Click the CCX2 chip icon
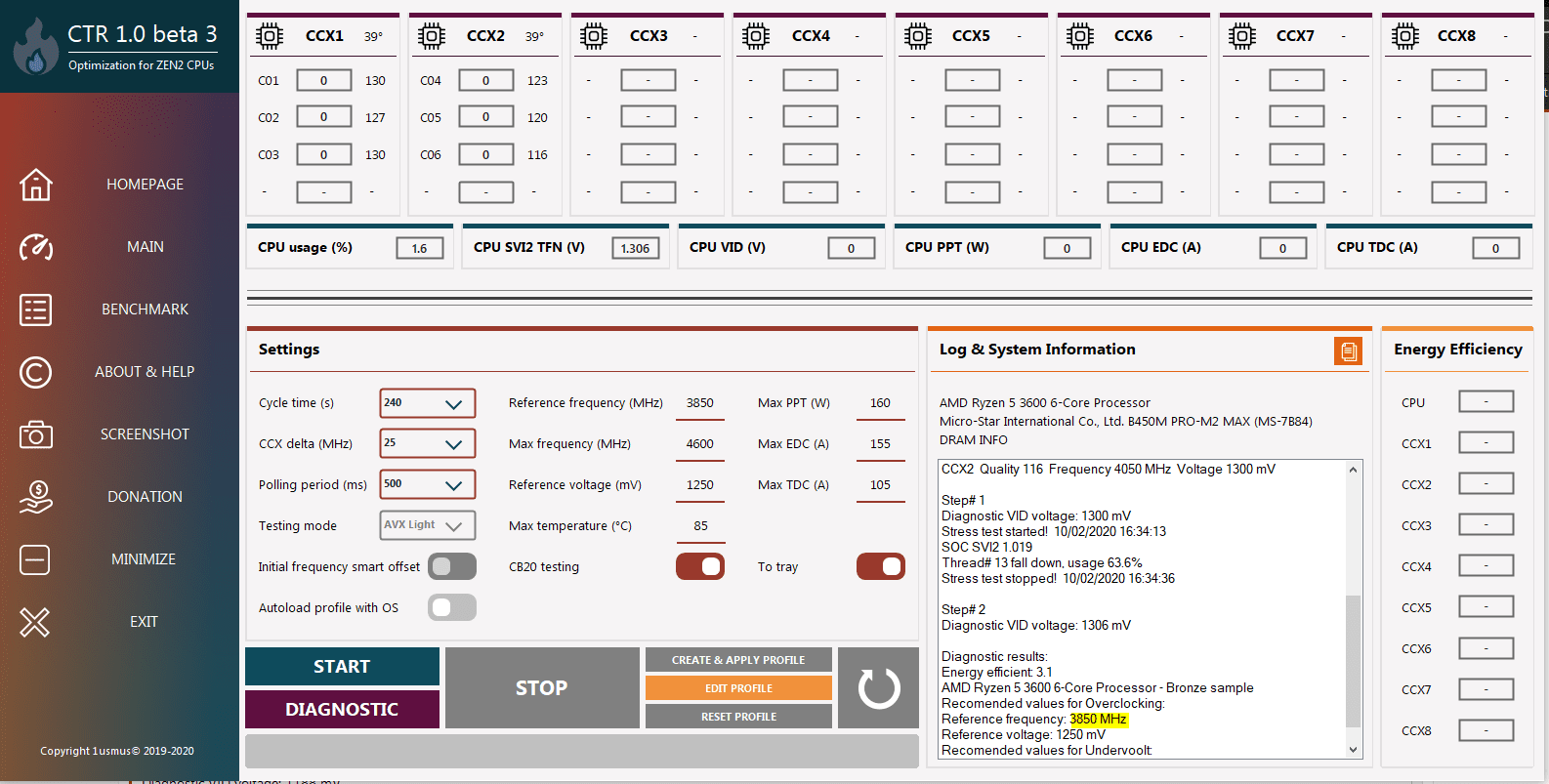Viewport: 1549px width, 784px height. coord(432,36)
